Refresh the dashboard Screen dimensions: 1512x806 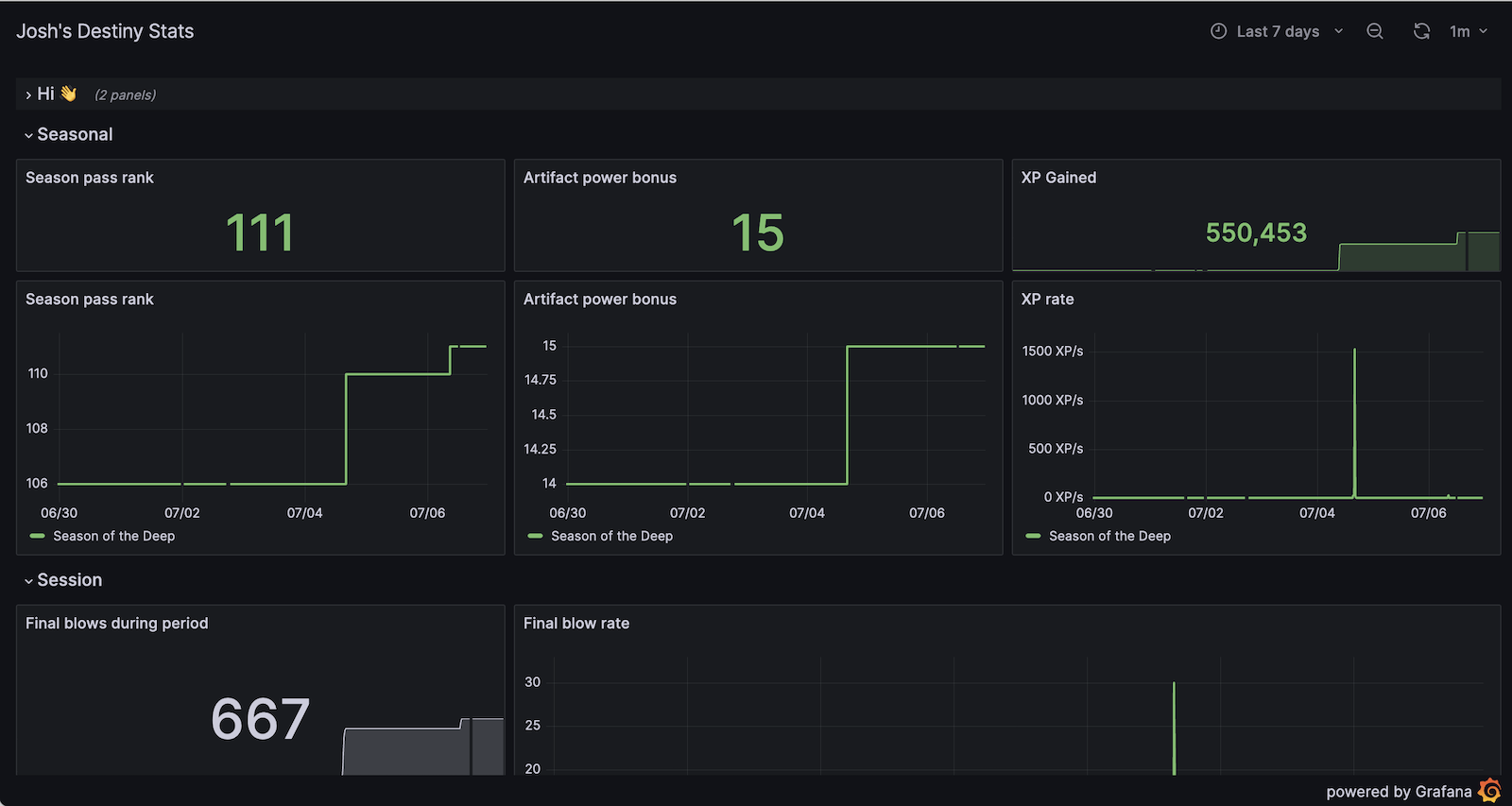1421,31
